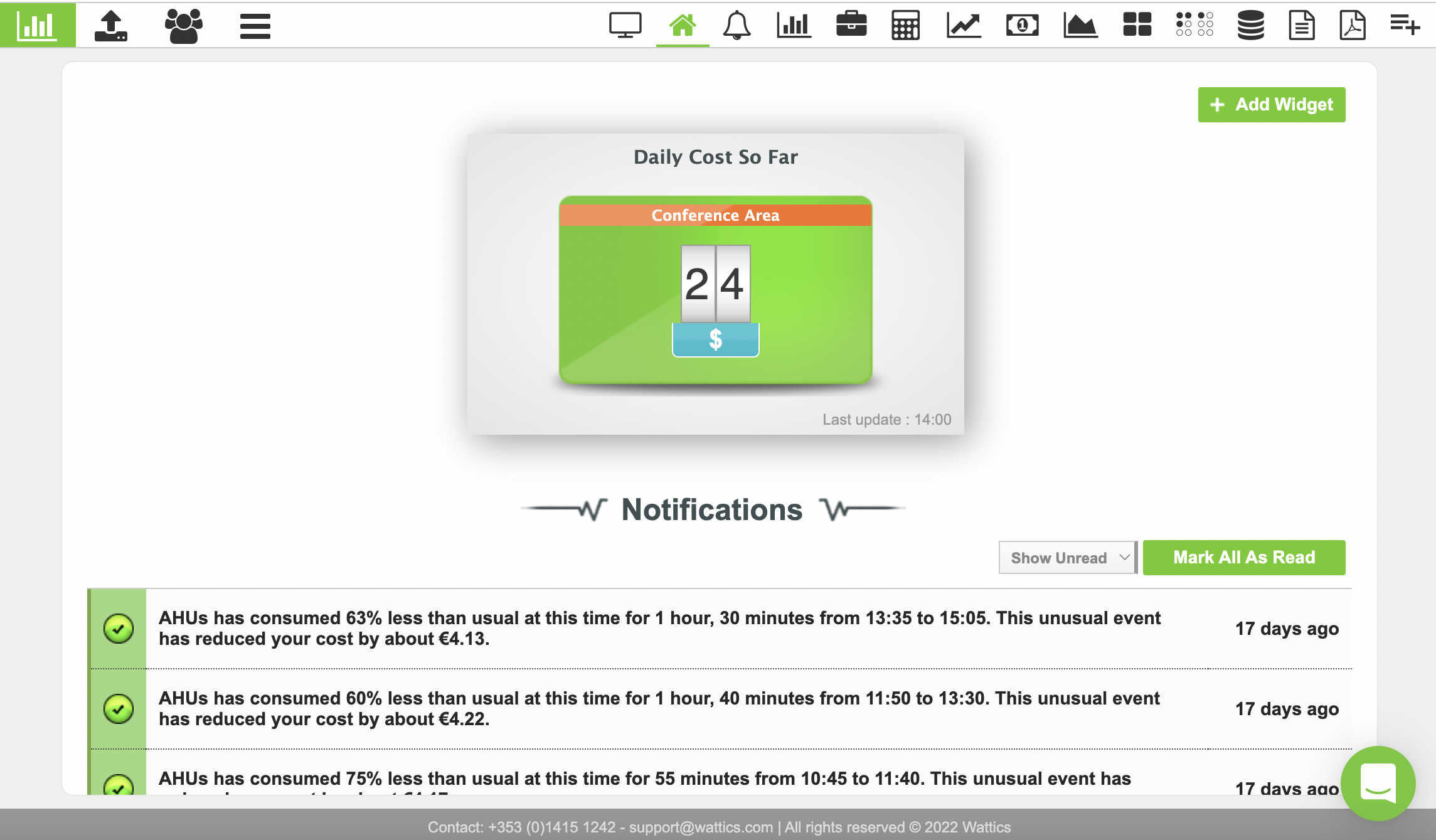Open the briefcase icon
This screenshot has height=840, width=1436.
point(851,25)
